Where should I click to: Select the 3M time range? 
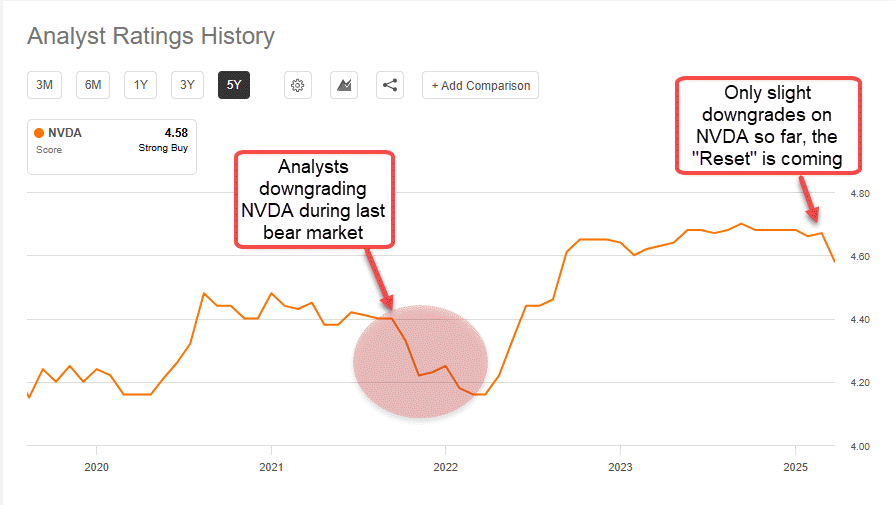44,86
